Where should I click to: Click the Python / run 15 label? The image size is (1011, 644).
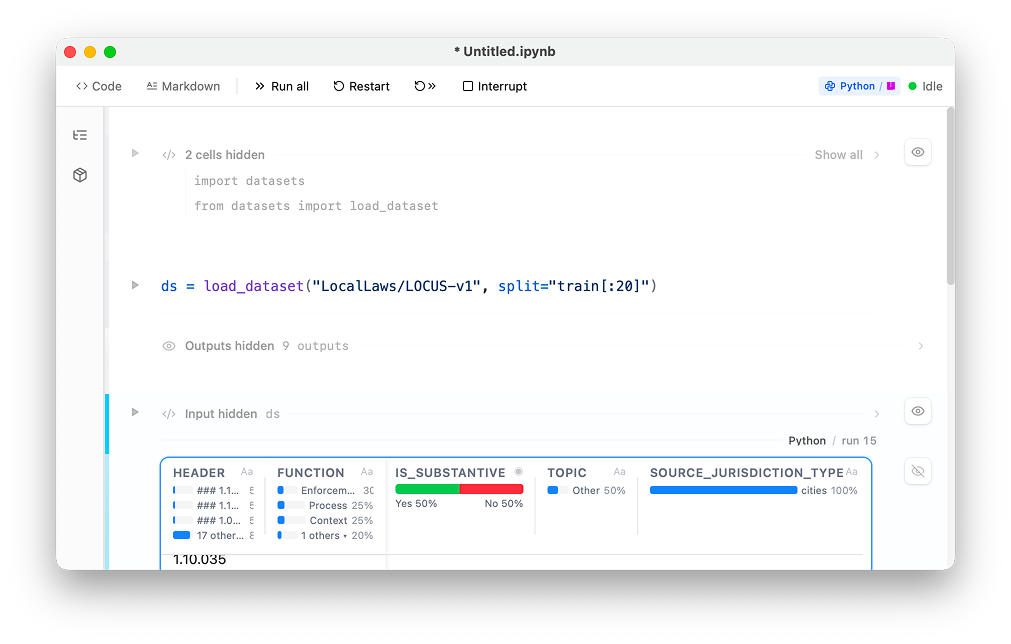click(x=832, y=441)
